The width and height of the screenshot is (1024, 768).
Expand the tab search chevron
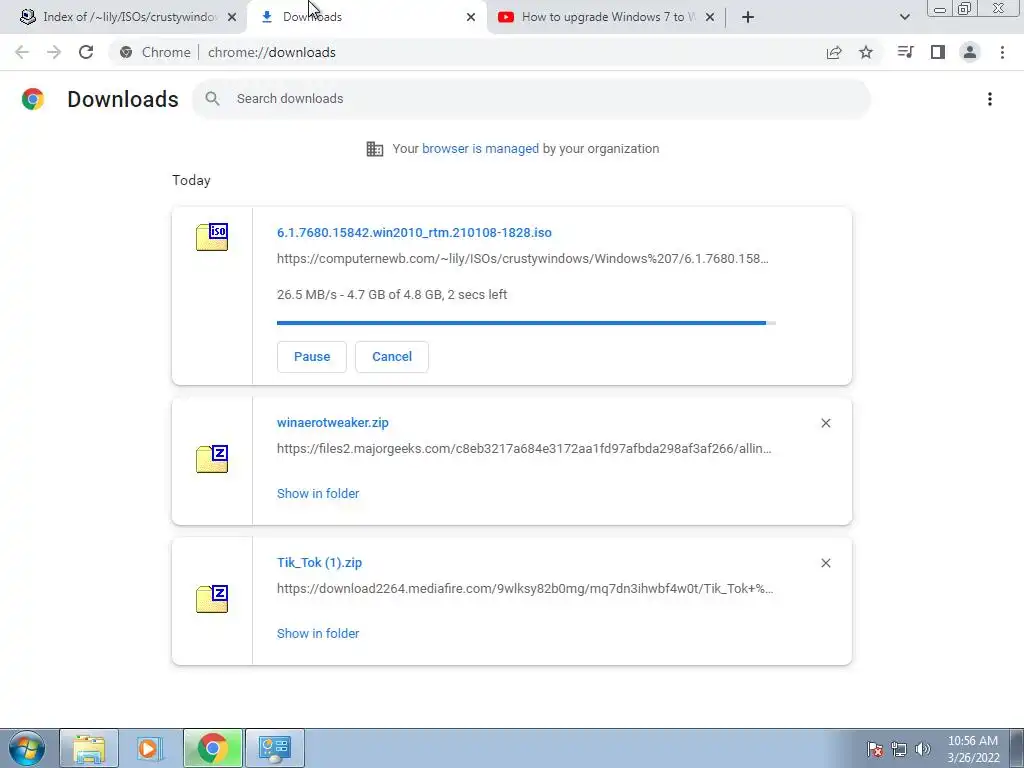coord(904,17)
